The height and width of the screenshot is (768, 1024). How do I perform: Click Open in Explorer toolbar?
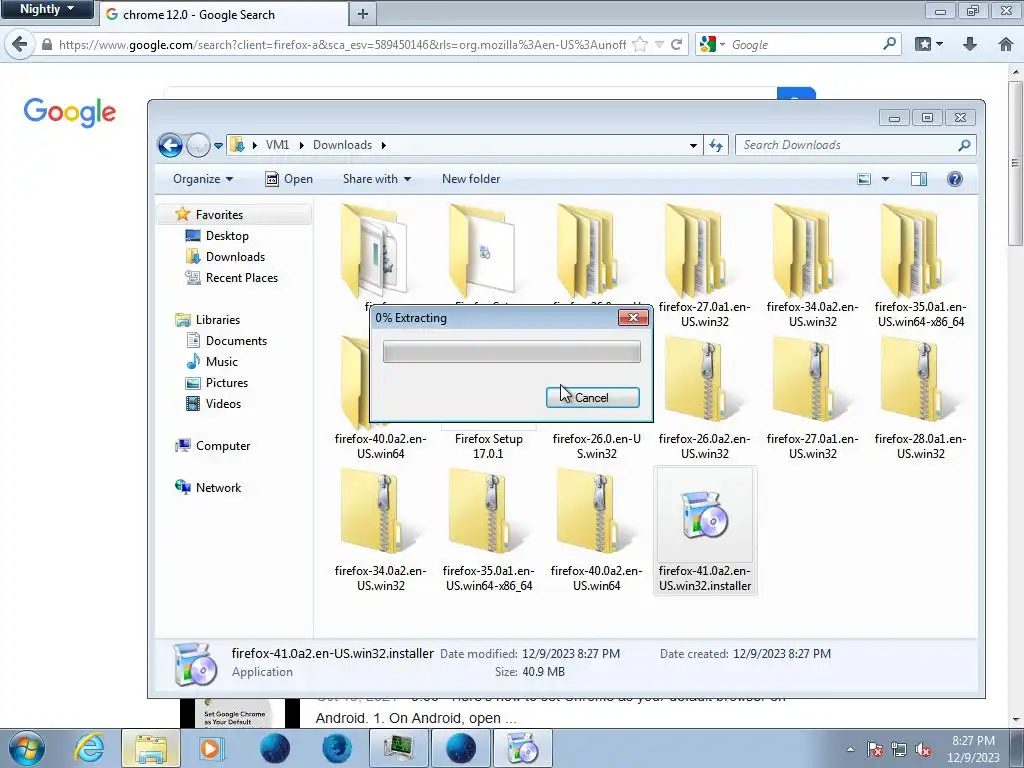(x=289, y=179)
